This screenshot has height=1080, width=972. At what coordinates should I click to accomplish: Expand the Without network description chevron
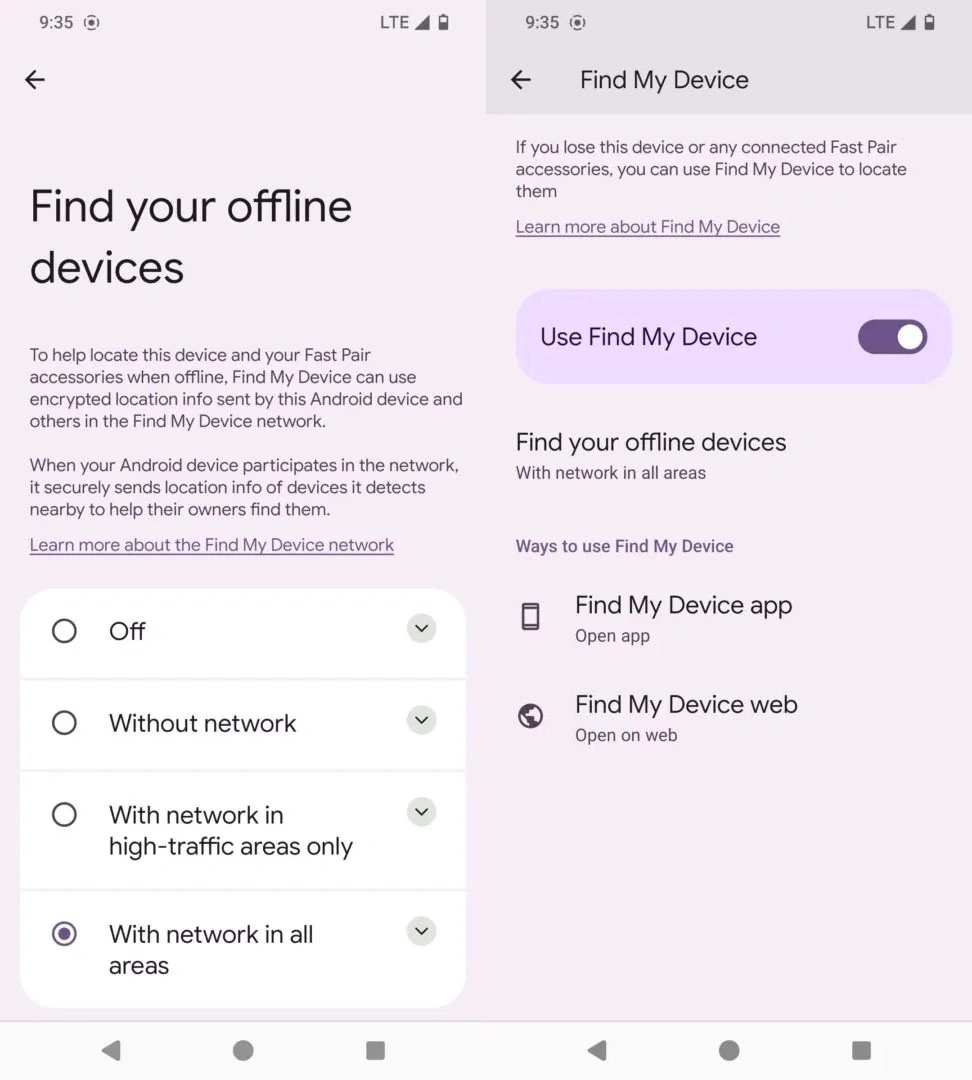(422, 720)
